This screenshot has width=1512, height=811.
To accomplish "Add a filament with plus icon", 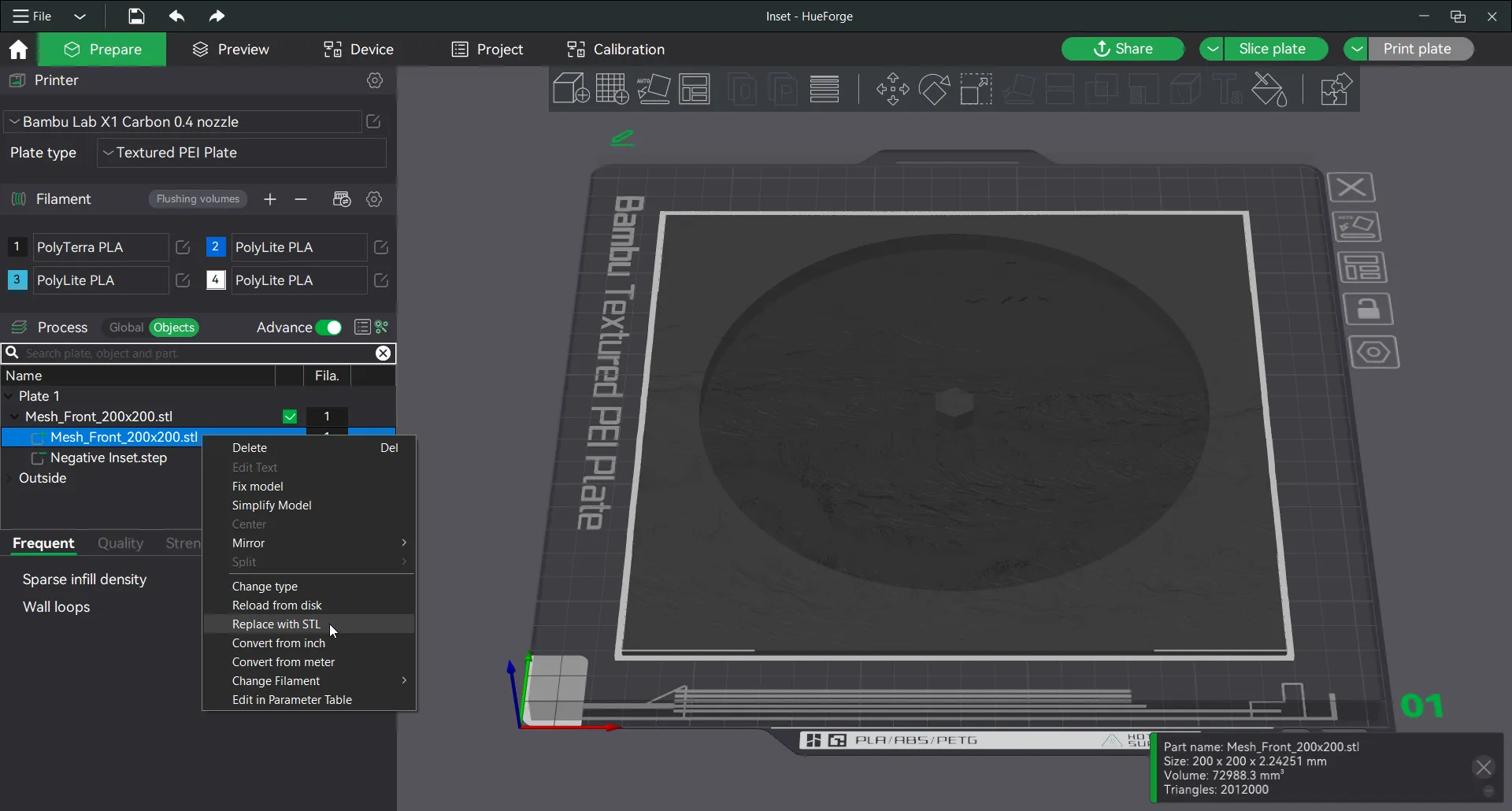I will coord(270,199).
